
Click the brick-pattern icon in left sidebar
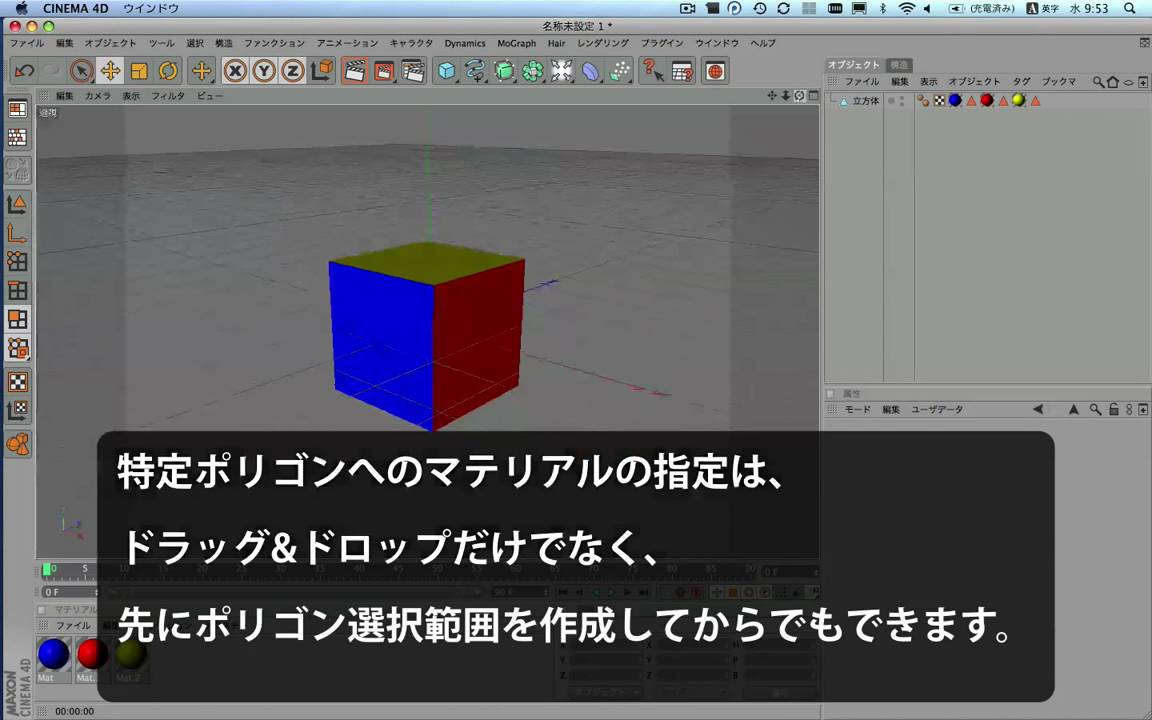[18, 137]
